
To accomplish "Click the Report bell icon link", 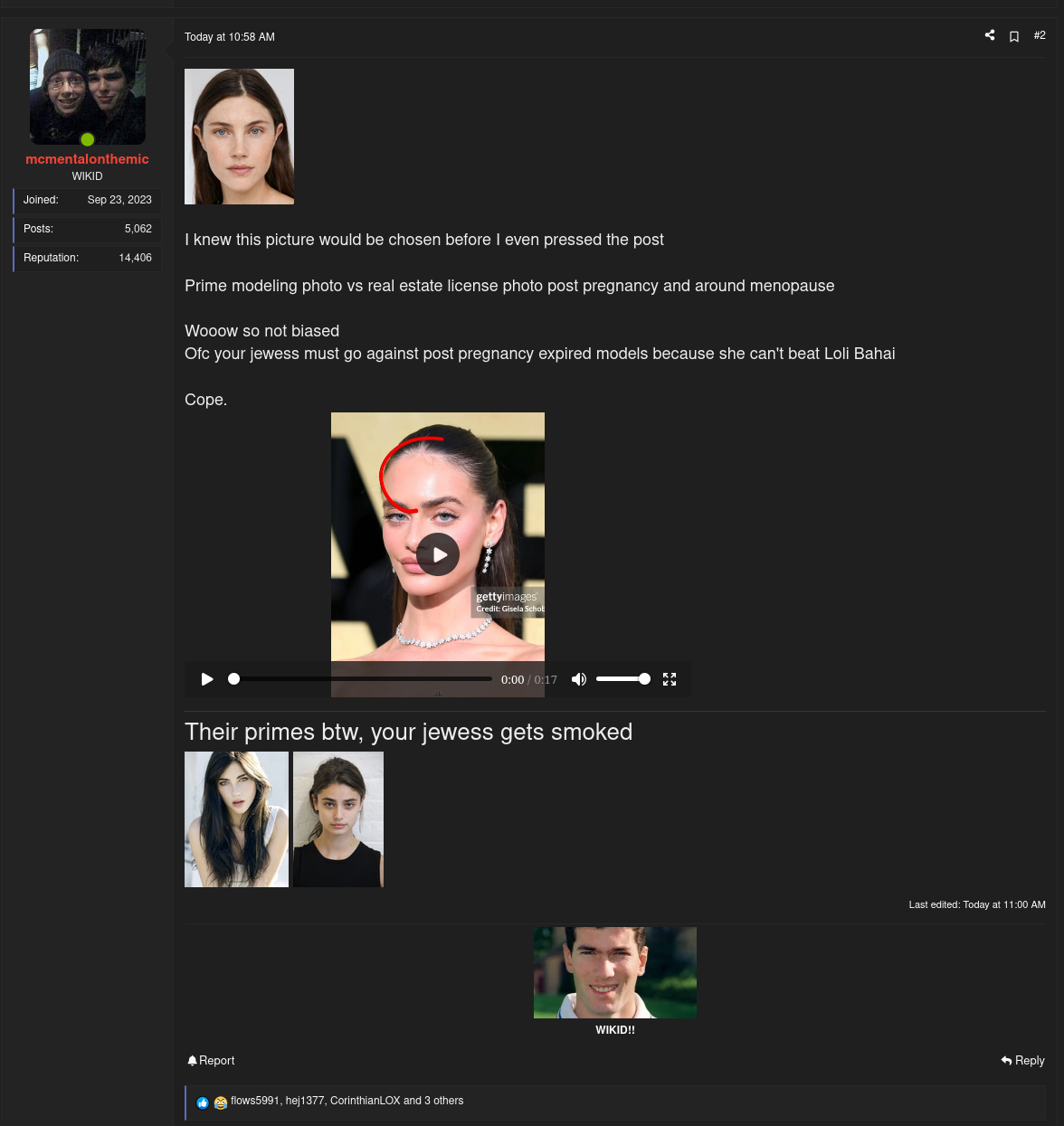I will click(x=211, y=1061).
